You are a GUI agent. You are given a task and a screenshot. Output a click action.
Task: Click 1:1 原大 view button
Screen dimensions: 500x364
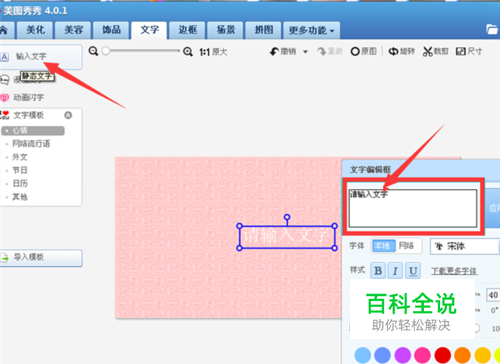(x=213, y=52)
